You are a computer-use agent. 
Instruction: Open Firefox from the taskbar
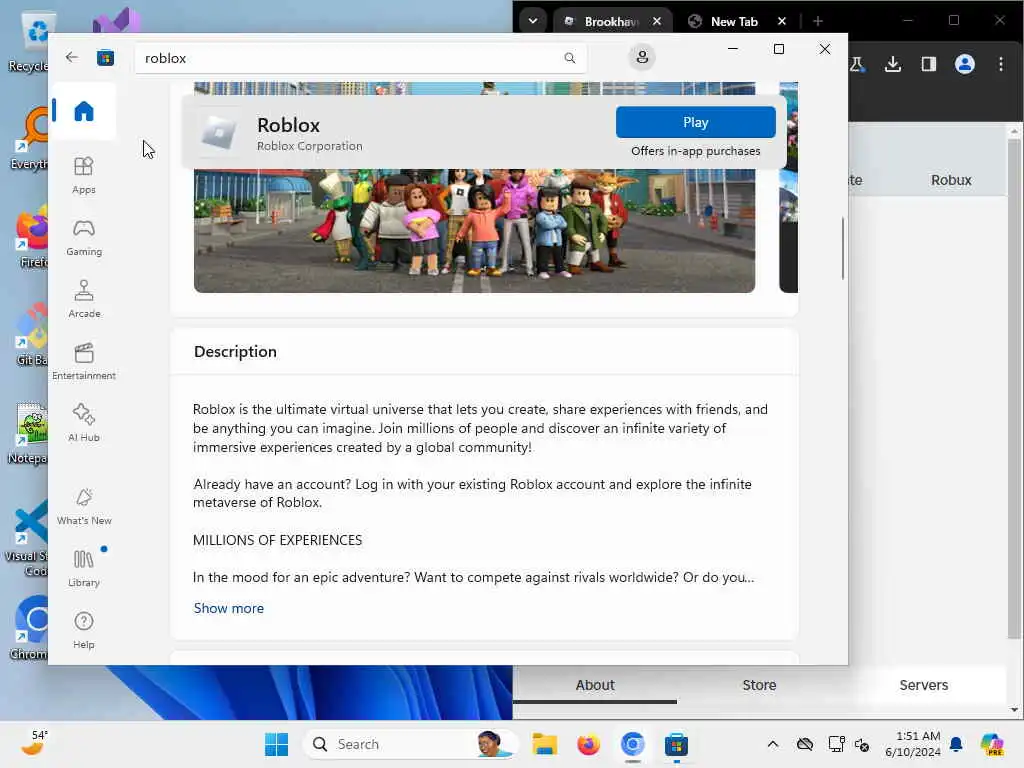tap(588, 744)
